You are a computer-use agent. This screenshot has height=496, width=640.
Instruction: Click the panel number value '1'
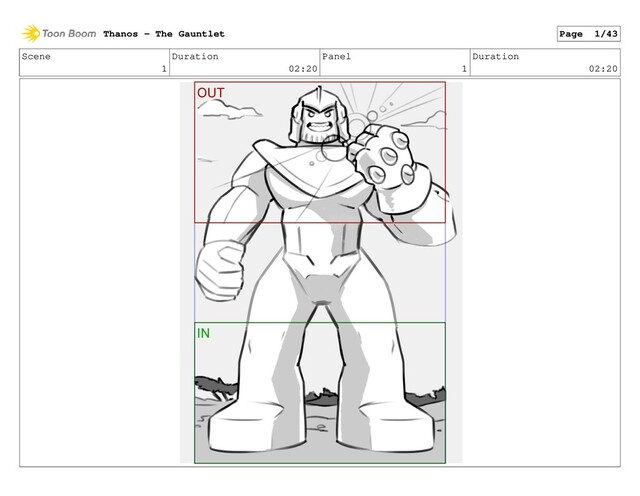(464, 69)
